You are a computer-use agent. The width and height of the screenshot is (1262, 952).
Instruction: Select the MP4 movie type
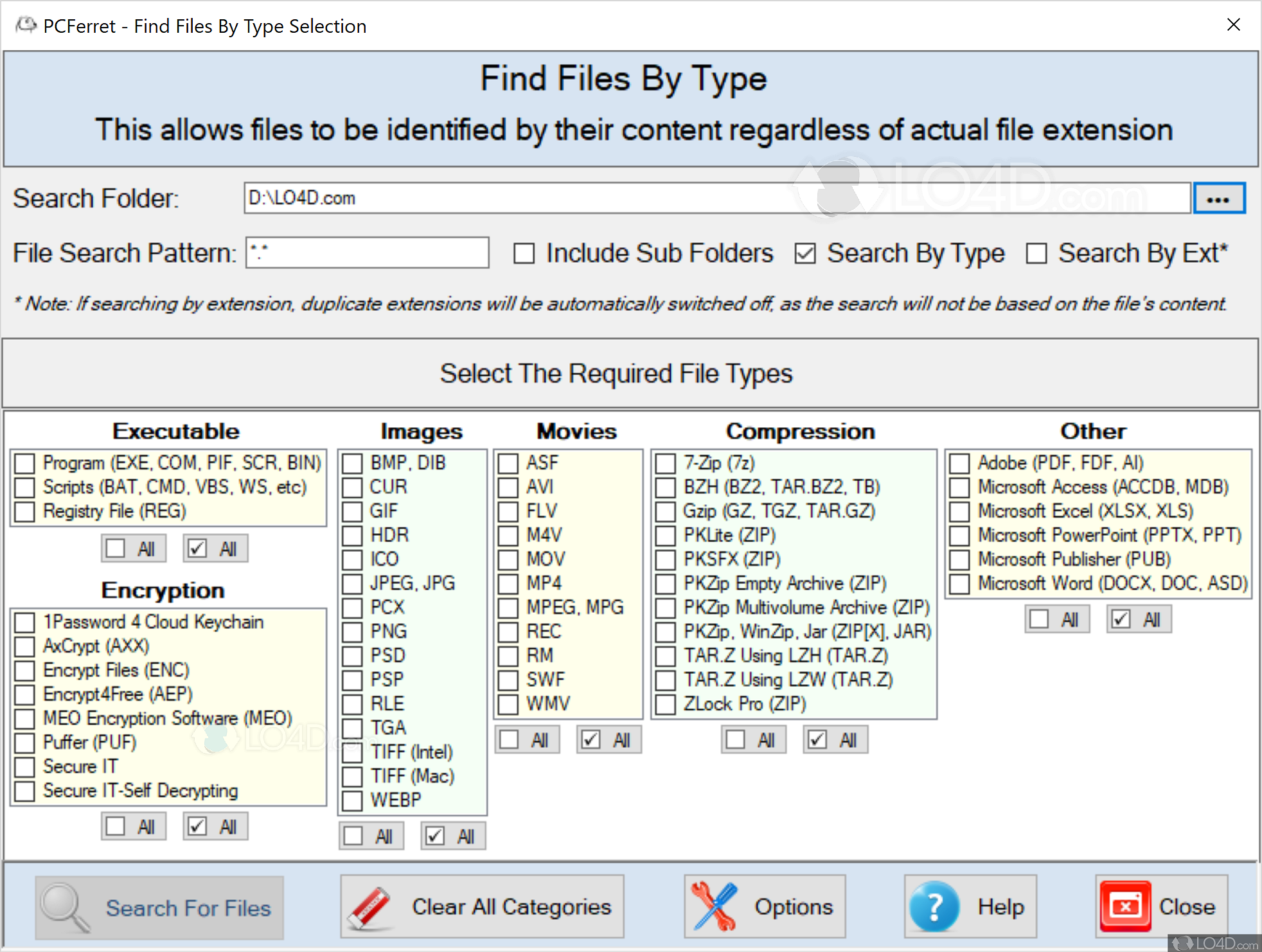(x=508, y=584)
